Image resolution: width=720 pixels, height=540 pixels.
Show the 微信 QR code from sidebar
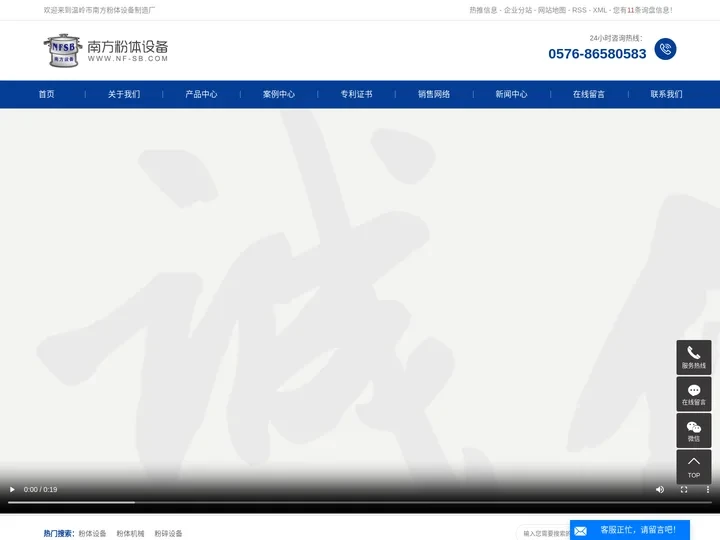coord(693,431)
